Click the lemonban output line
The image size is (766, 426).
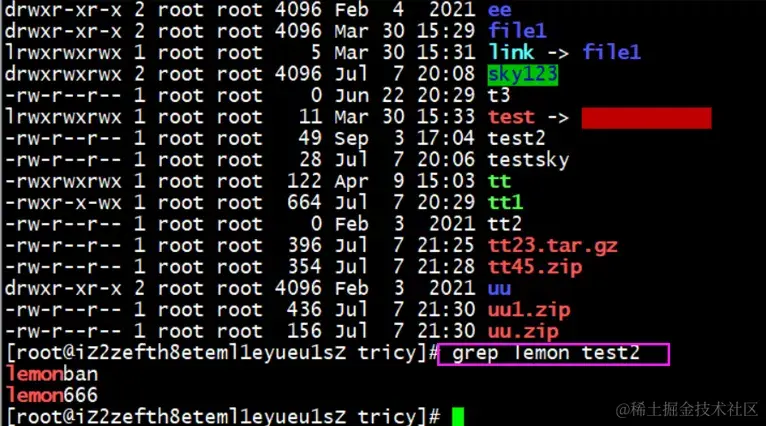pyautogui.click(x=52, y=374)
